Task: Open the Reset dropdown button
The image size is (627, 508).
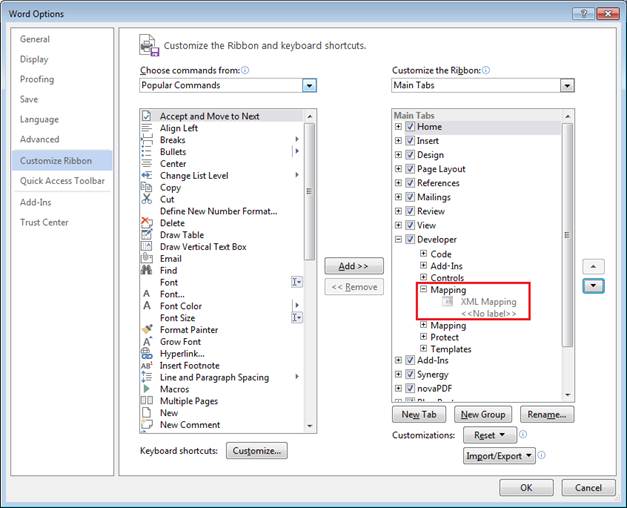Action: (x=490, y=435)
